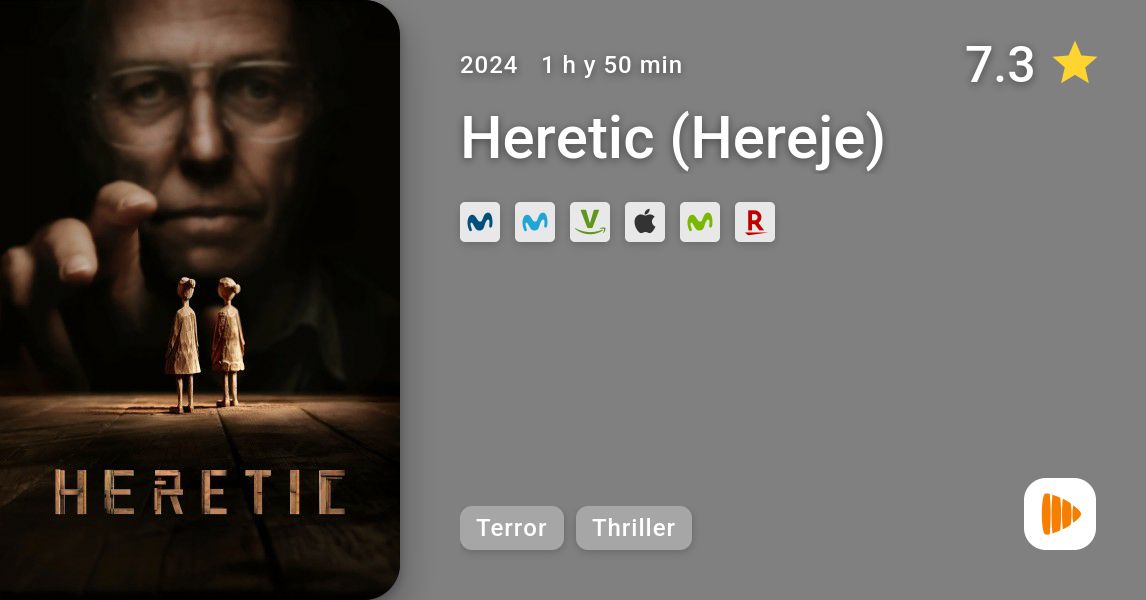1146x600 pixels.
Task: Open the Heretic movie poster
Action: pyautogui.click(x=200, y=300)
